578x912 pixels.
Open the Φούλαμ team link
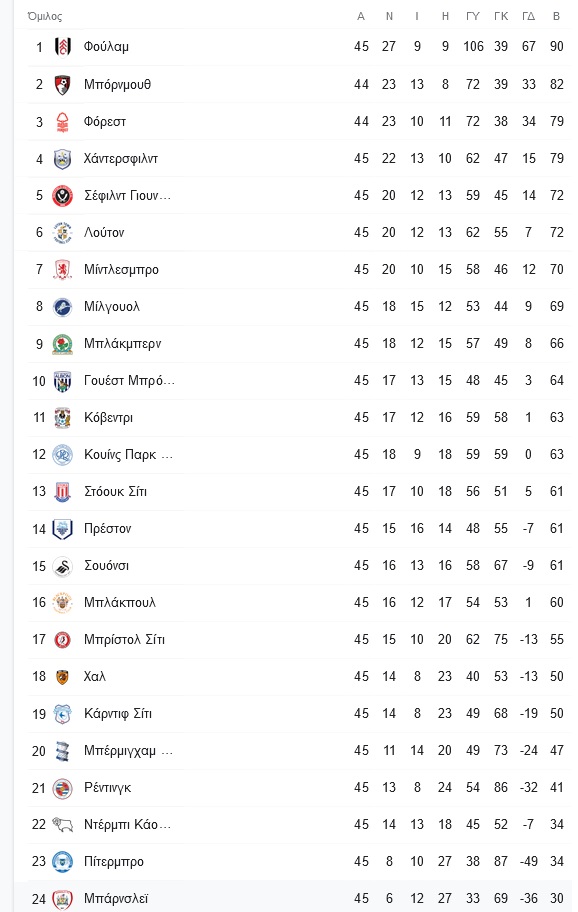106,47
